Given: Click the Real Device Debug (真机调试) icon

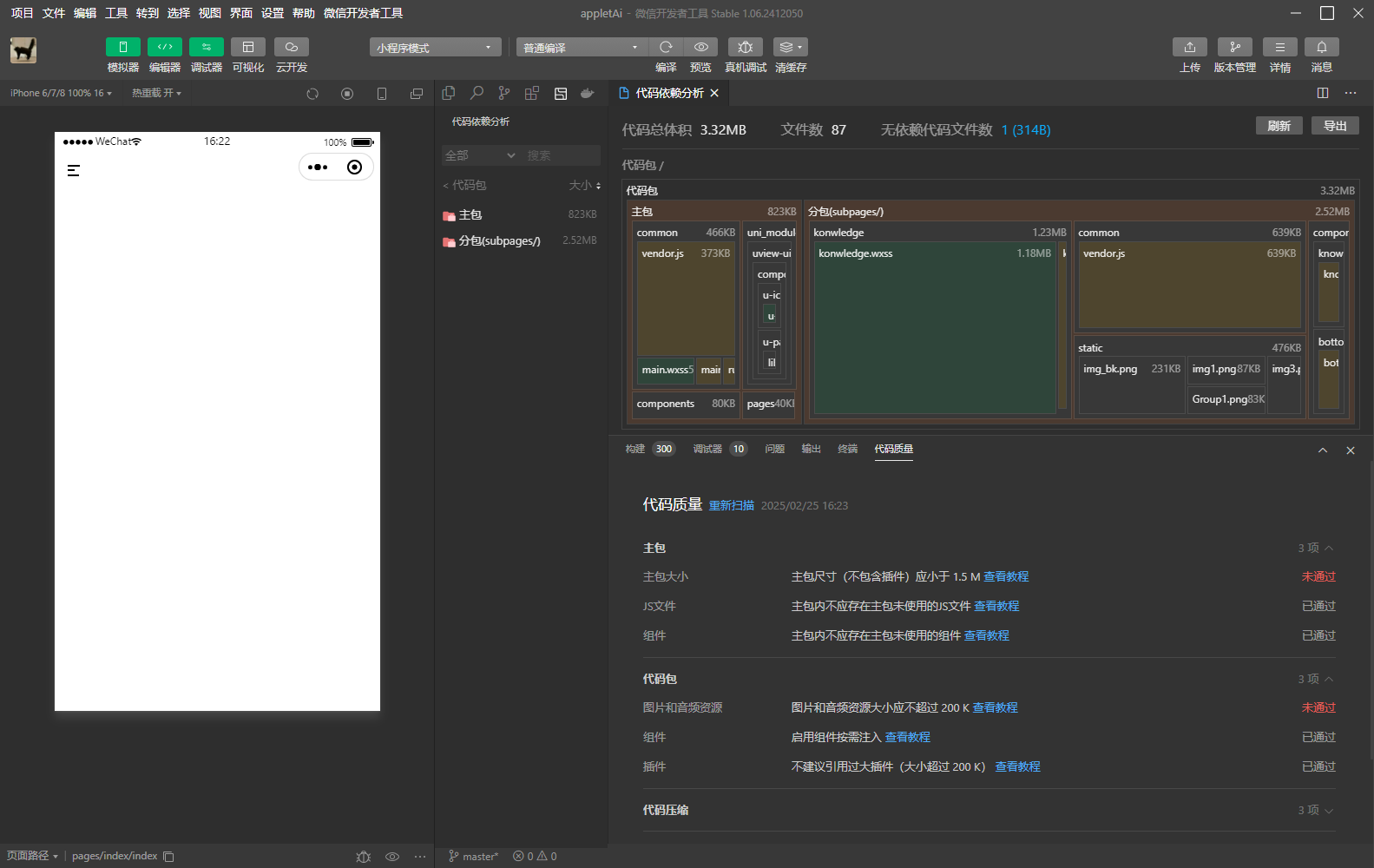Looking at the screenshot, I should 745,47.
